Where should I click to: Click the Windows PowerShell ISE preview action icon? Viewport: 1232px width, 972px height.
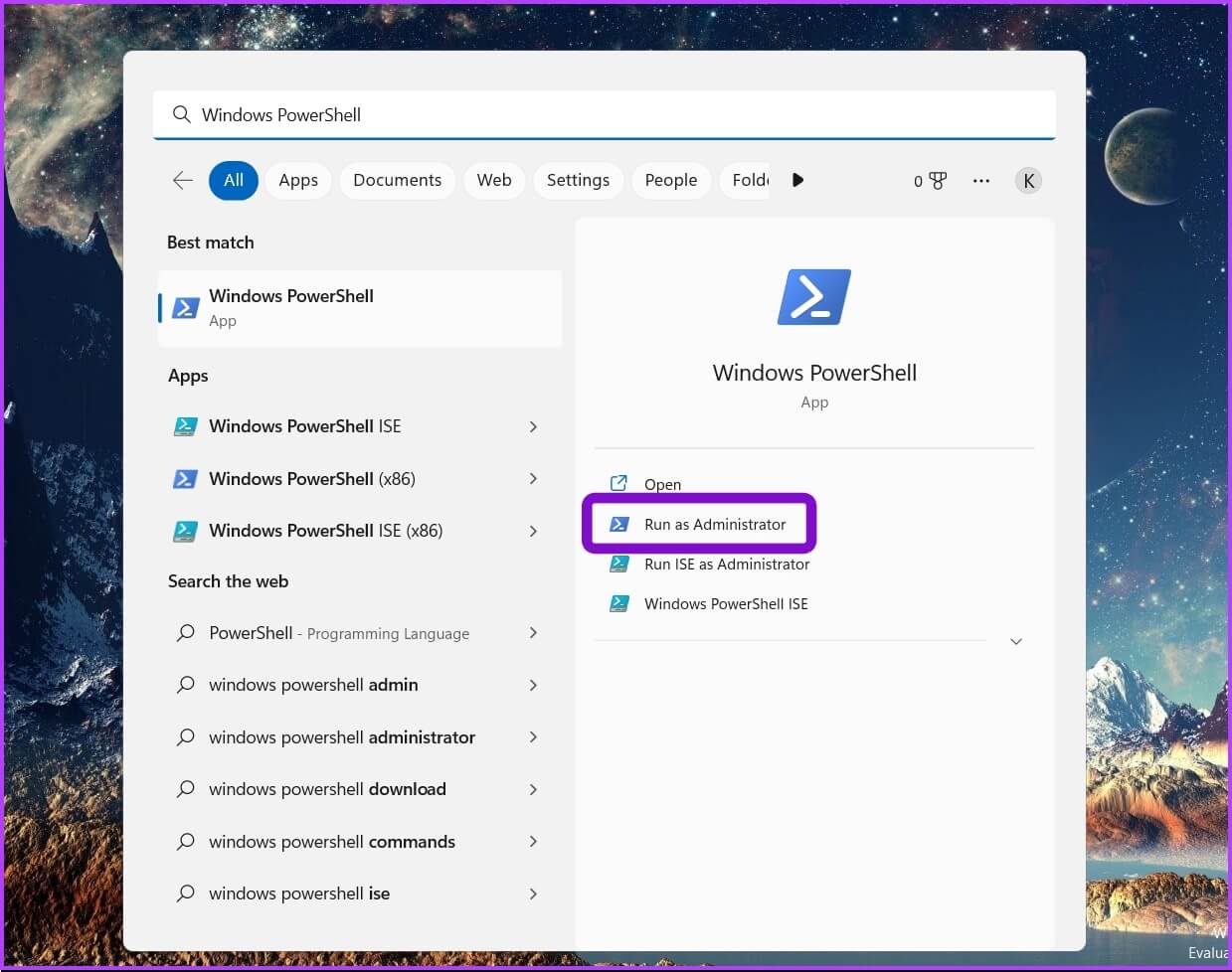coord(618,603)
